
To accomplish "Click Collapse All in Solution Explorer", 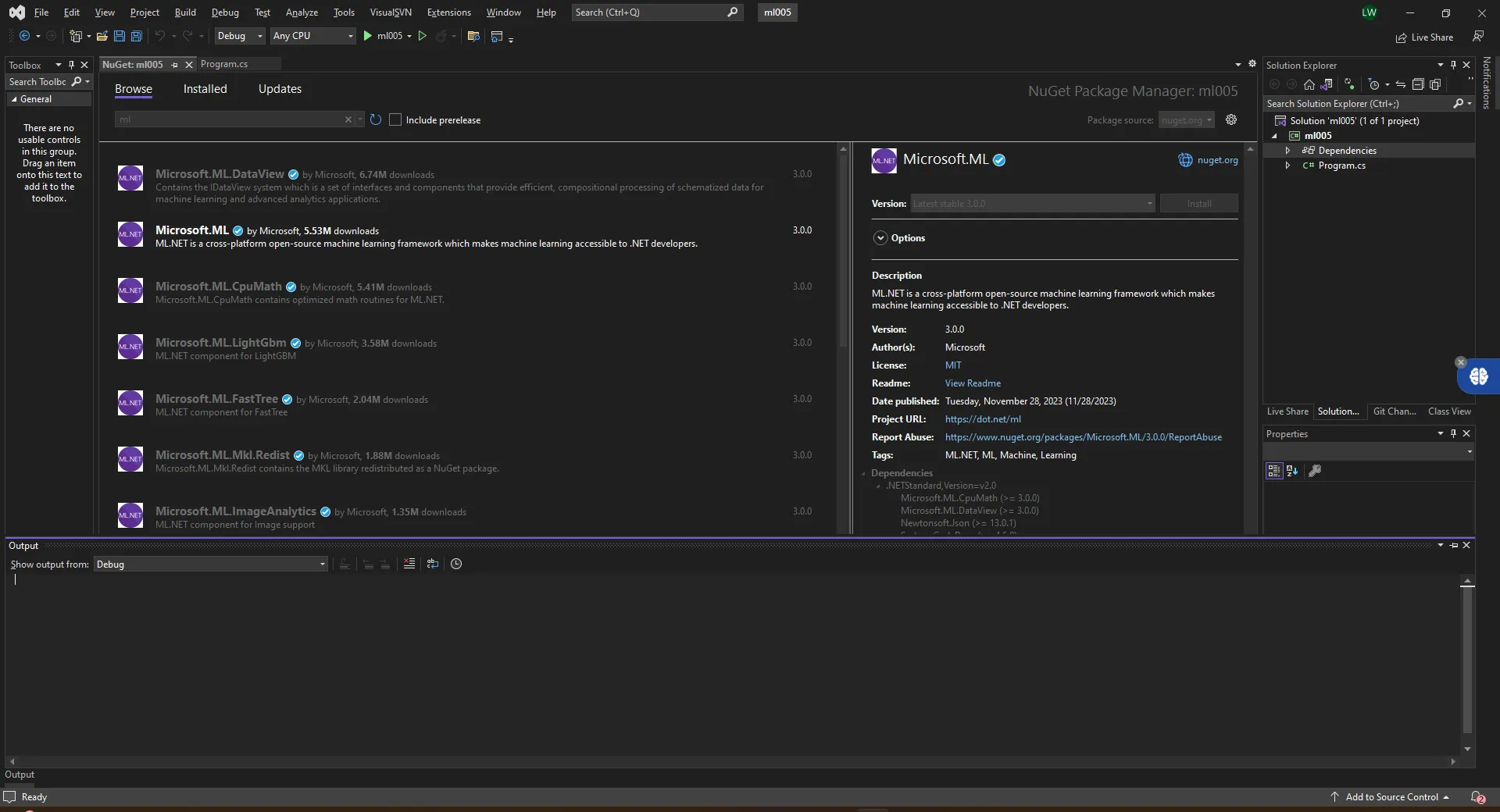I will coord(1418,84).
